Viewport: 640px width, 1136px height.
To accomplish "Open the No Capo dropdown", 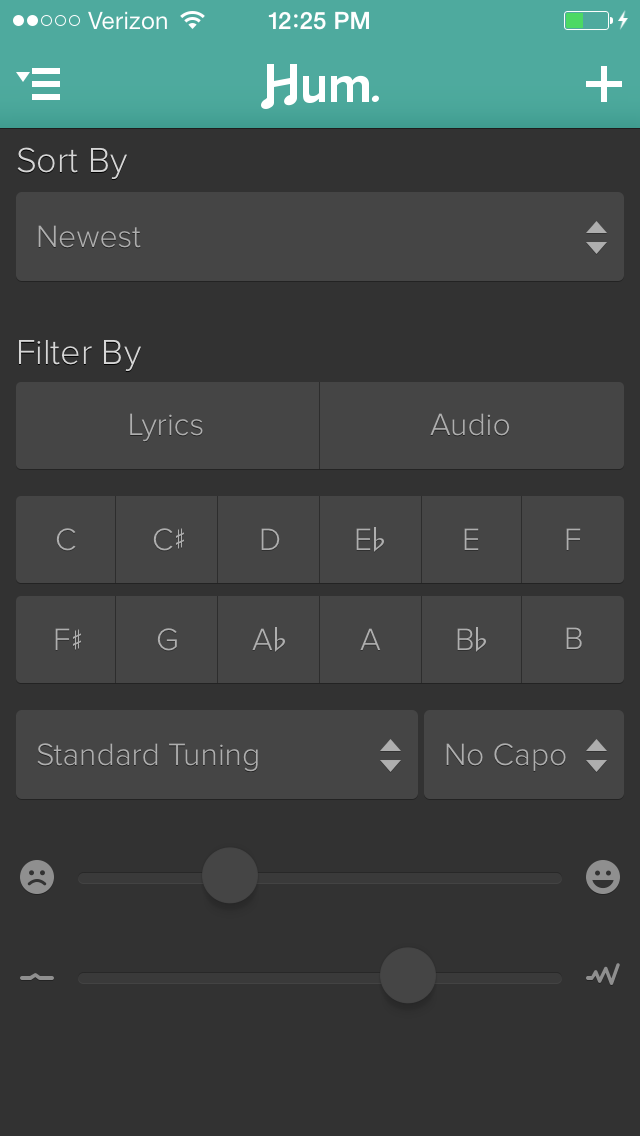I will (x=524, y=755).
